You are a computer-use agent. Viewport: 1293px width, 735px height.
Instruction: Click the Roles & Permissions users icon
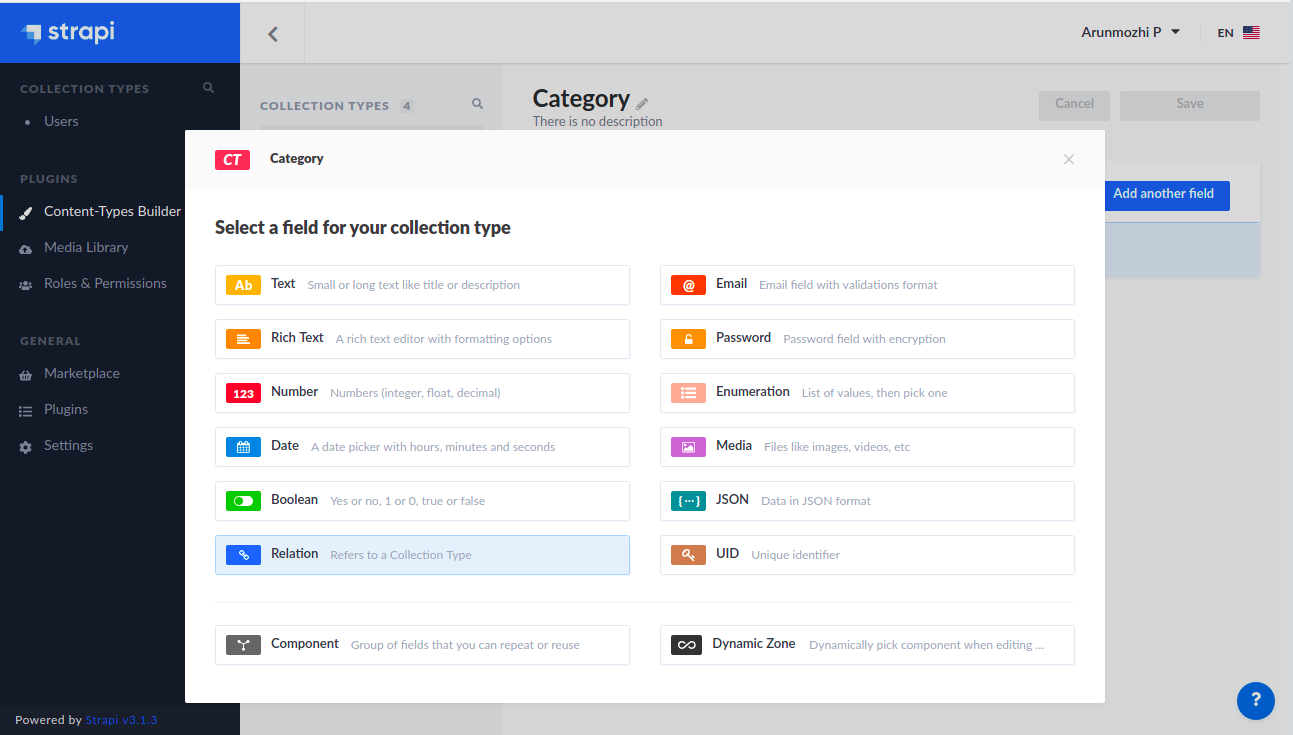pos(26,284)
